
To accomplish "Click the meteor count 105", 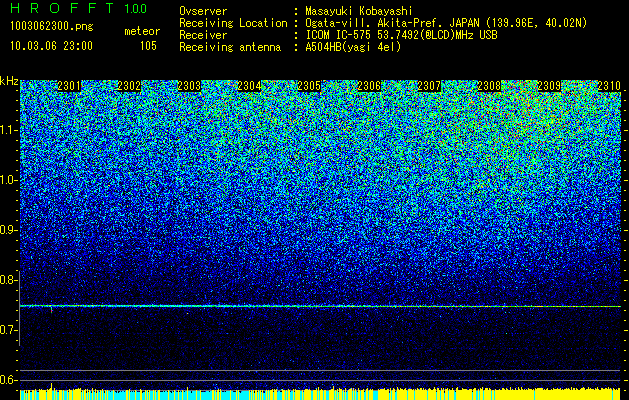I will 148,46.
